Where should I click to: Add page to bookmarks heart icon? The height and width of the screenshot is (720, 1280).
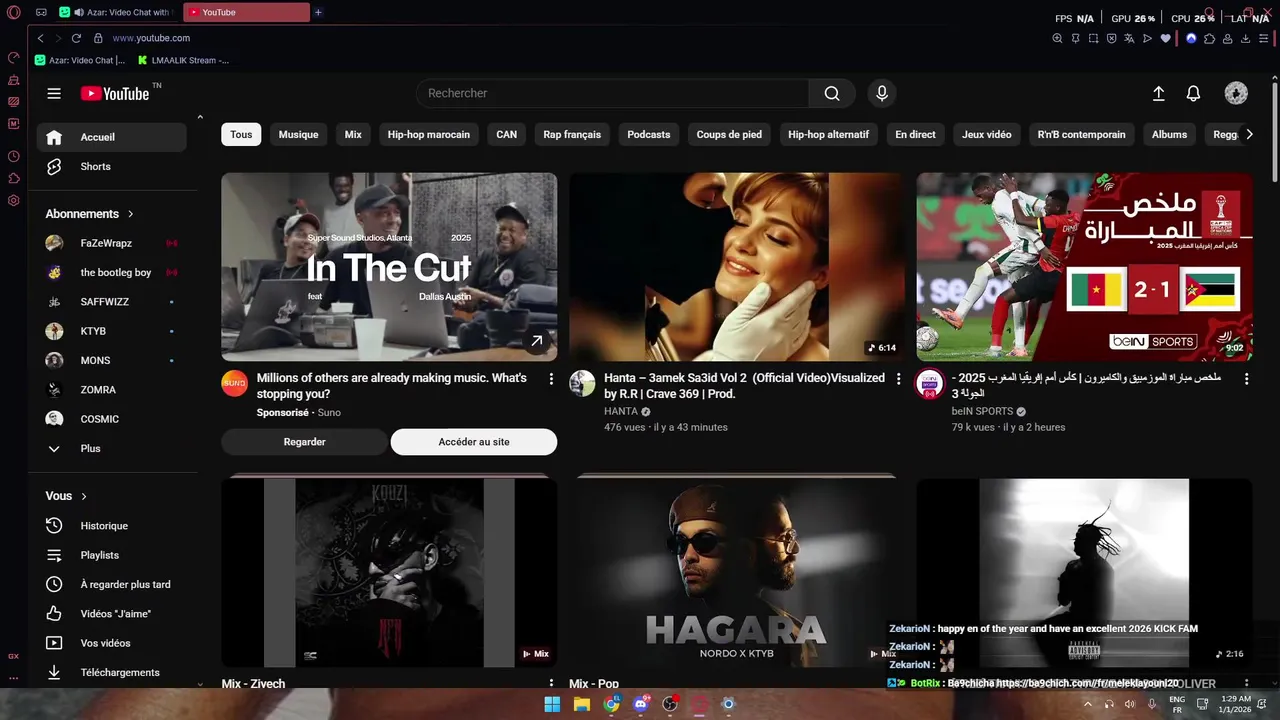1165,38
